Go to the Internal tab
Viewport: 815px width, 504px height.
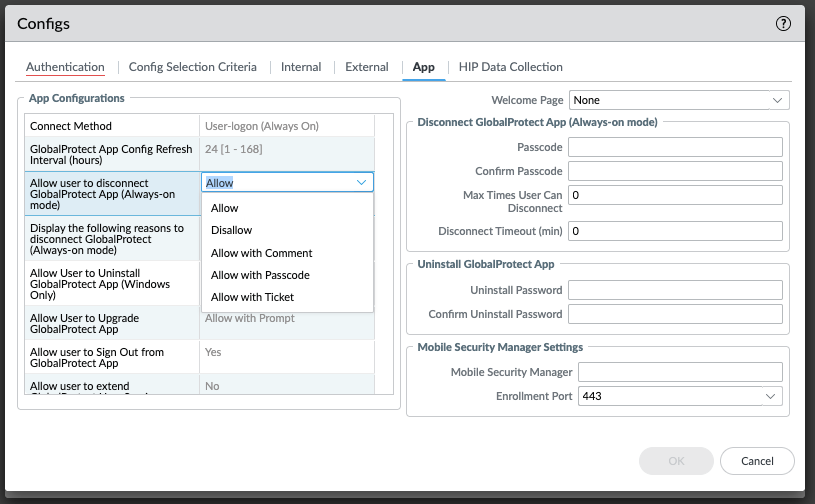[x=301, y=67]
